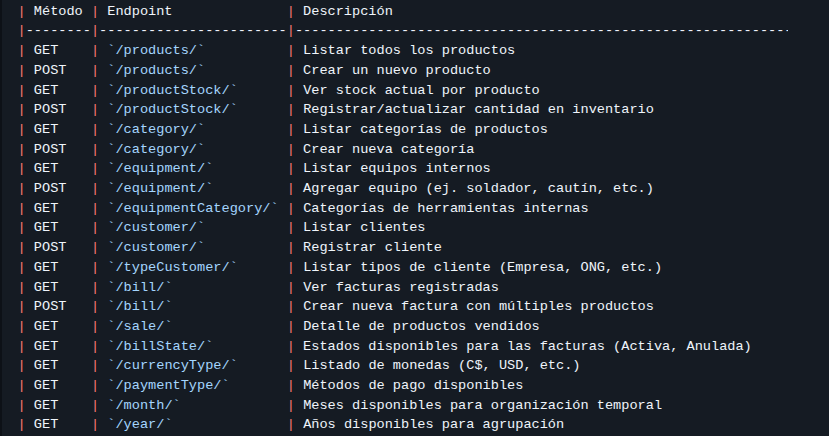Click the `/year/` endpoint text
Viewport: 829px width, 436px height.
140,425
